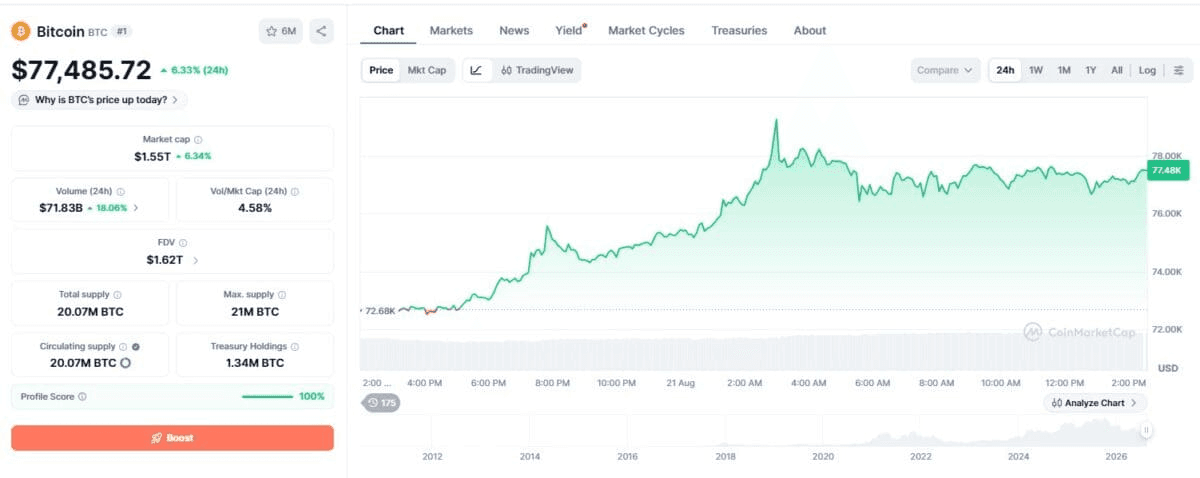Click the $1.55T market cap value
This screenshot has width=1200, height=478.
[152, 156]
